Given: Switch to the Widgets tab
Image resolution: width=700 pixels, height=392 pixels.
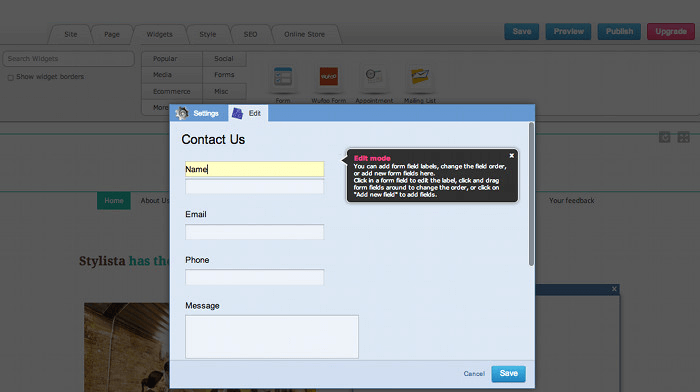Looking at the screenshot, I should (159, 34).
